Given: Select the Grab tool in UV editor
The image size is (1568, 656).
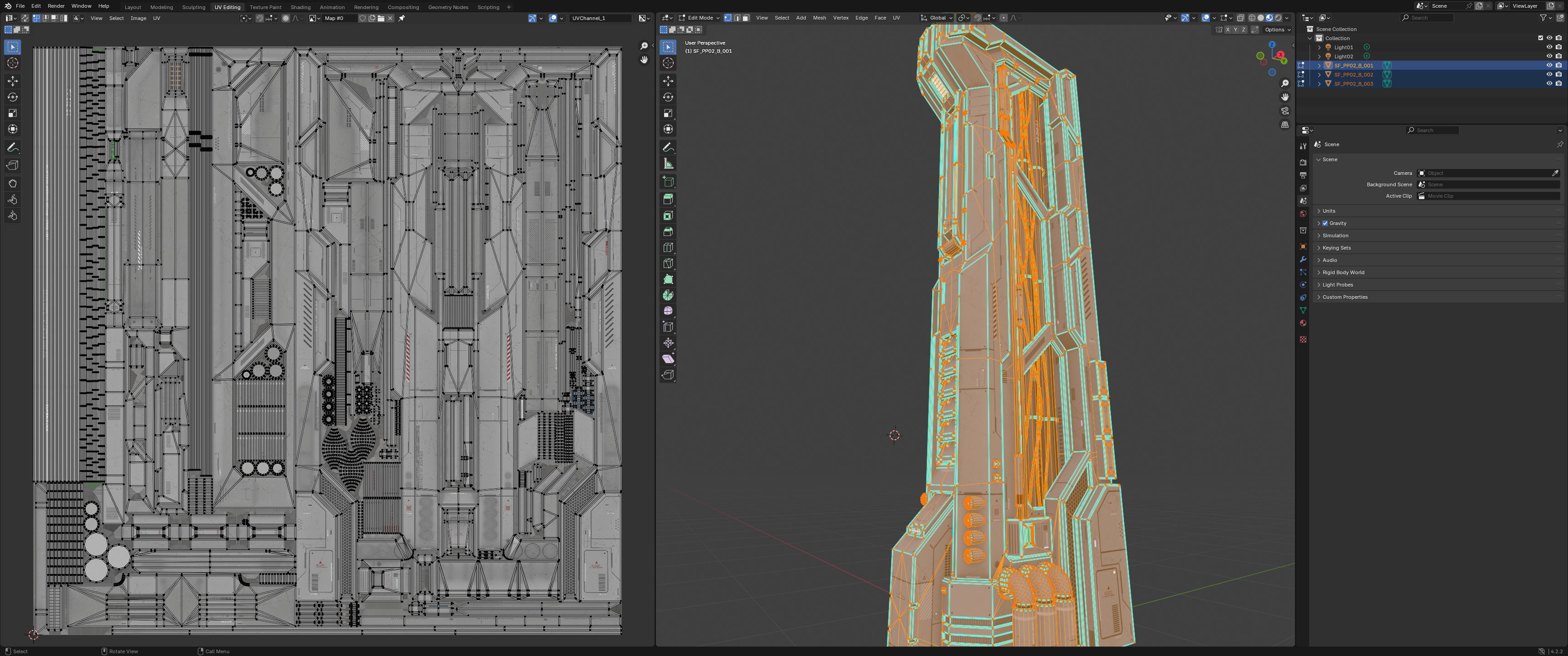Looking at the screenshot, I should [12, 183].
